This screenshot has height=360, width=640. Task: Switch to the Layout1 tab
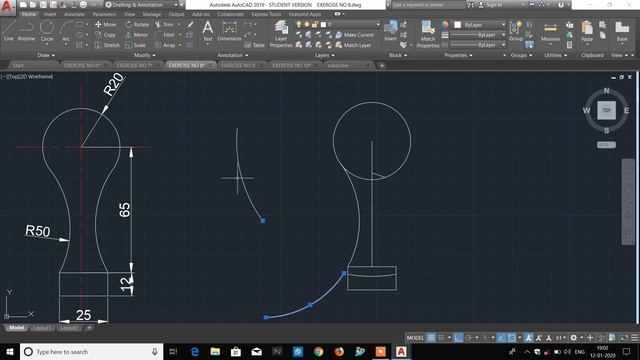(x=42, y=328)
